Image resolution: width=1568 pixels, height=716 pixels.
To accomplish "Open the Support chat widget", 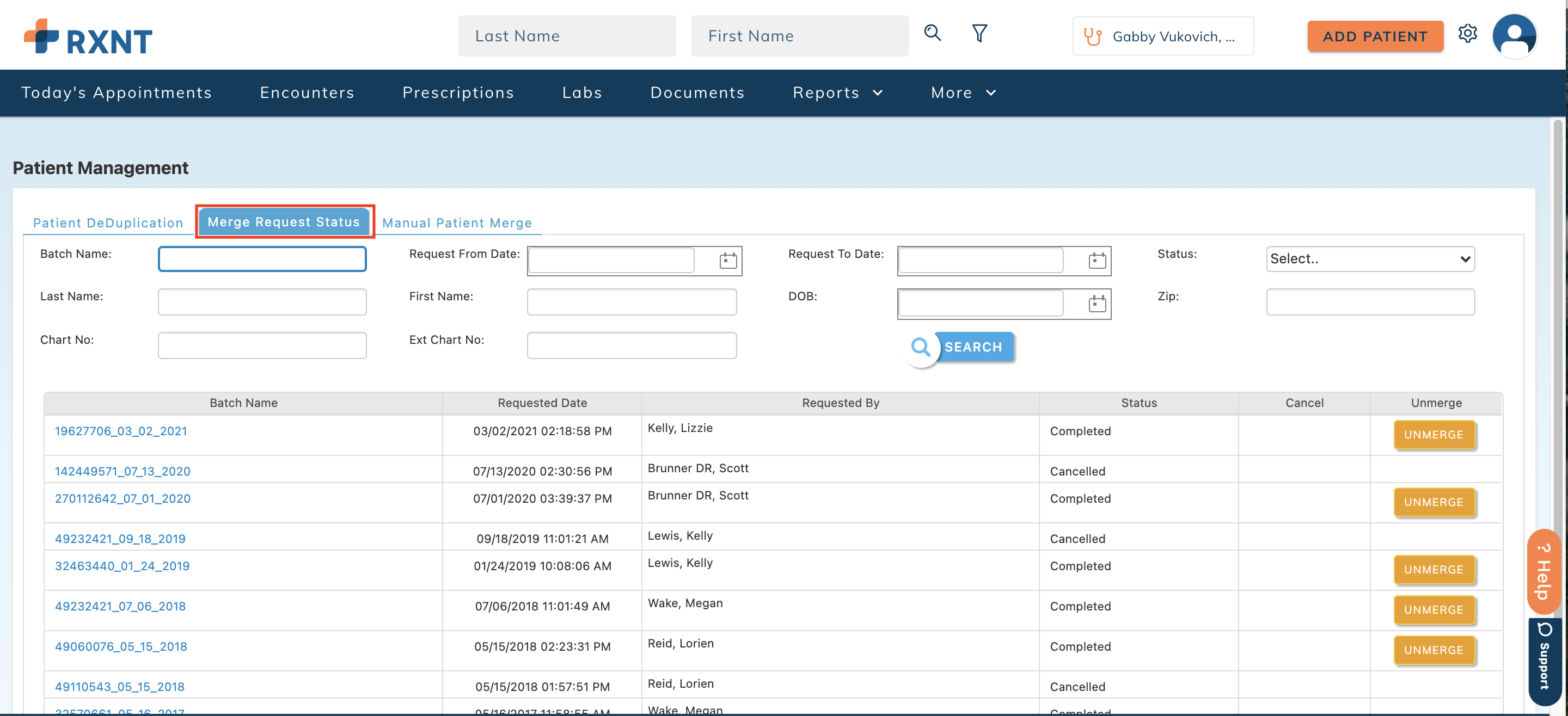I will pyautogui.click(x=1544, y=661).
